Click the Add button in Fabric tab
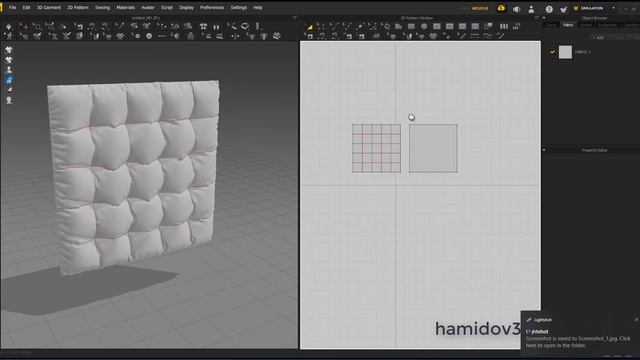Screen dimensions: 640x360 tap(598, 38)
